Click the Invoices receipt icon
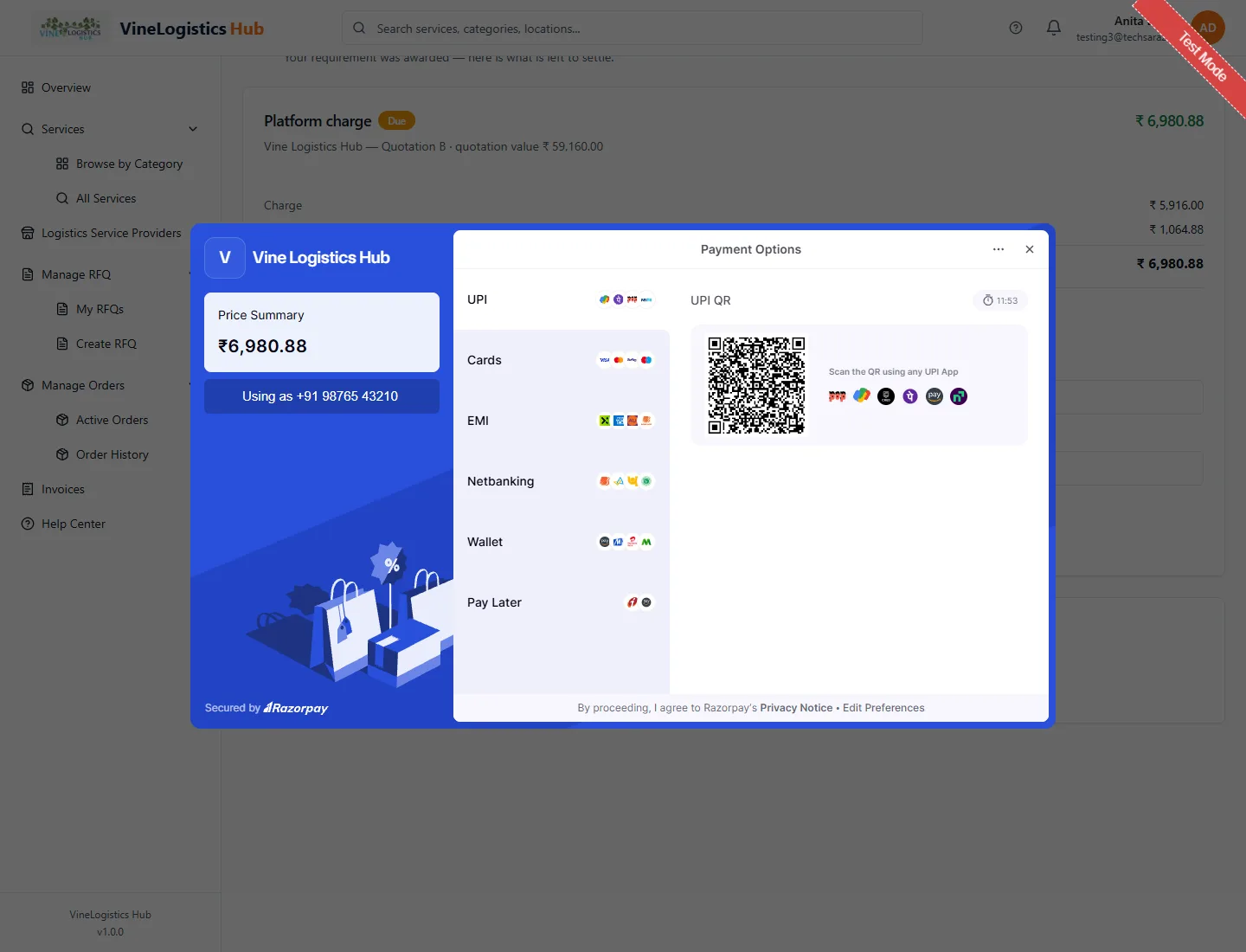The width and height of the screenshot is (1246, 952). 28,489
